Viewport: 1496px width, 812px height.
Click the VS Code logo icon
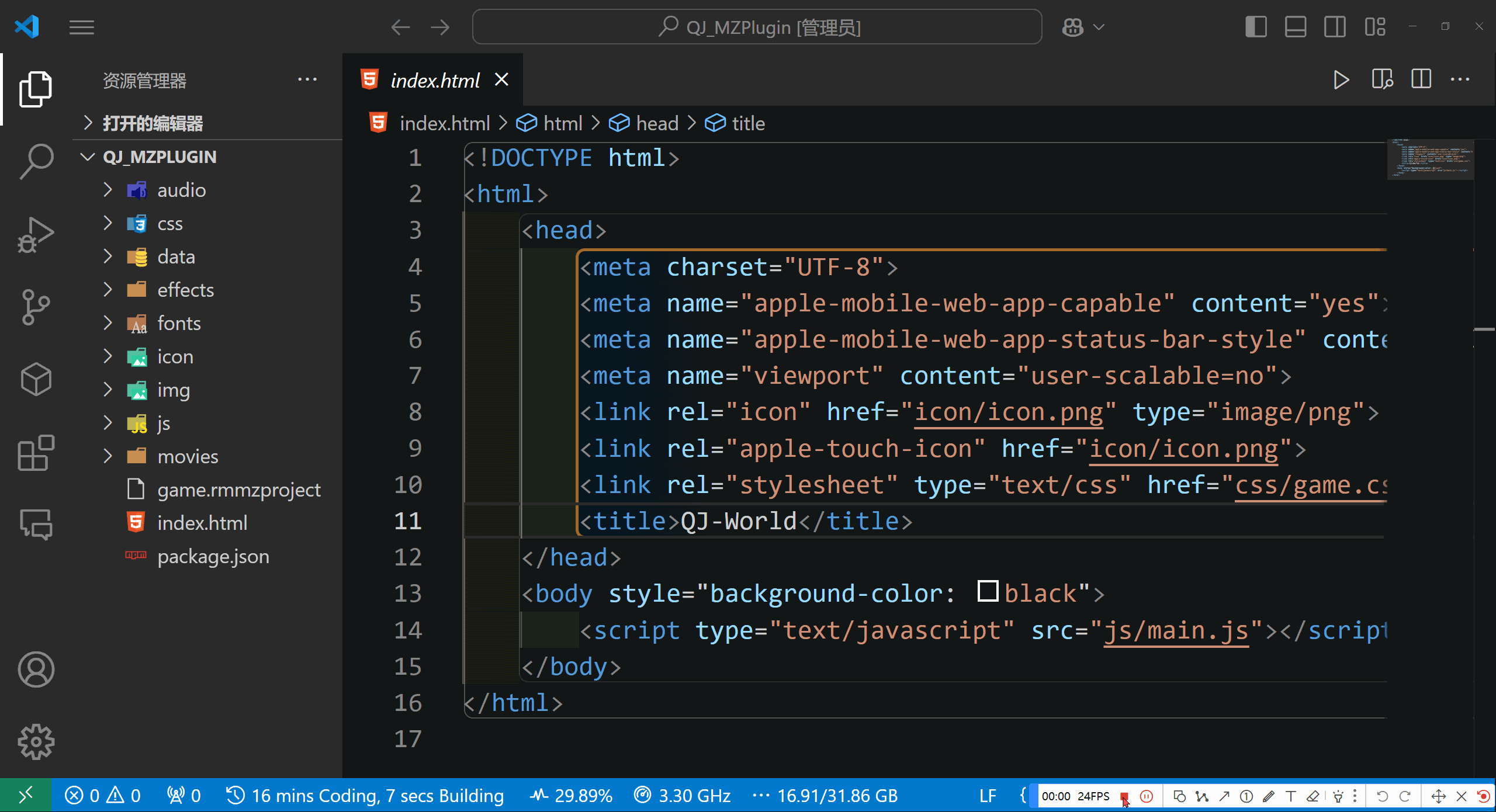(x=27, y=27)
